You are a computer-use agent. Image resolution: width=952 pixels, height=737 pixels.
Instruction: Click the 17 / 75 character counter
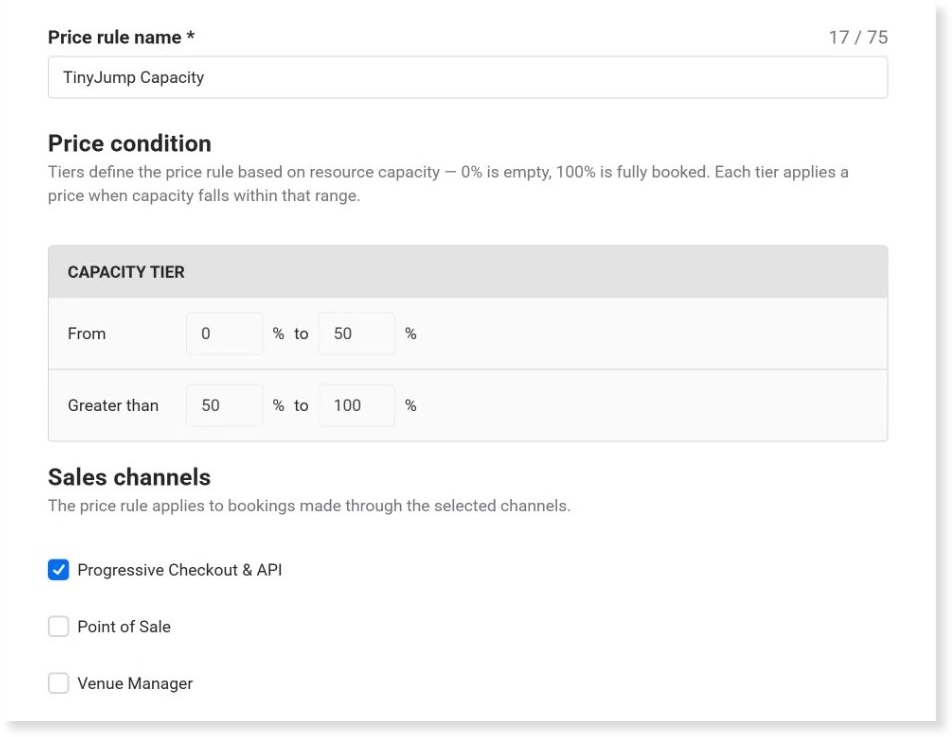pyautogui.click(x=858, y=37)
